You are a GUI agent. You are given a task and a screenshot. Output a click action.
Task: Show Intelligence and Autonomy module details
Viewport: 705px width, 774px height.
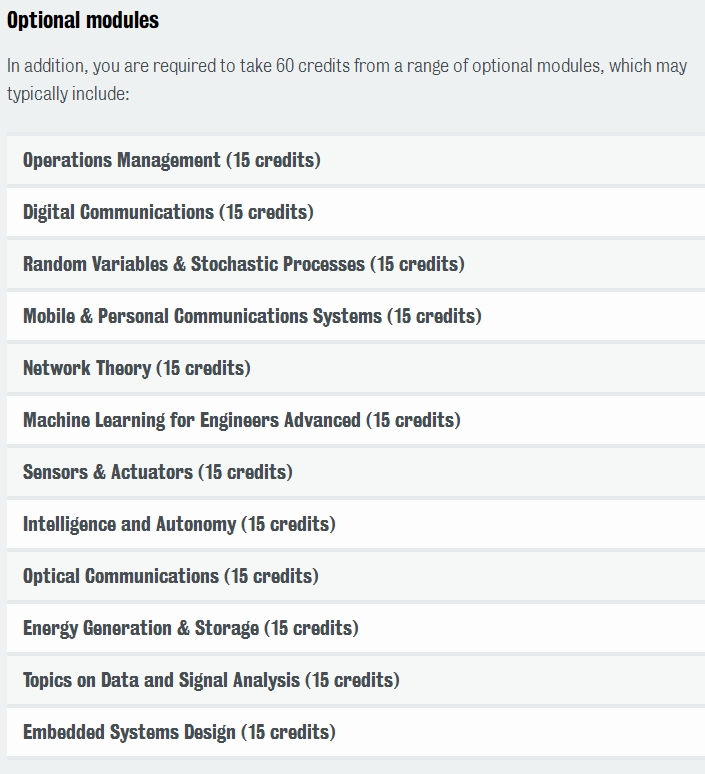[356, 524]
